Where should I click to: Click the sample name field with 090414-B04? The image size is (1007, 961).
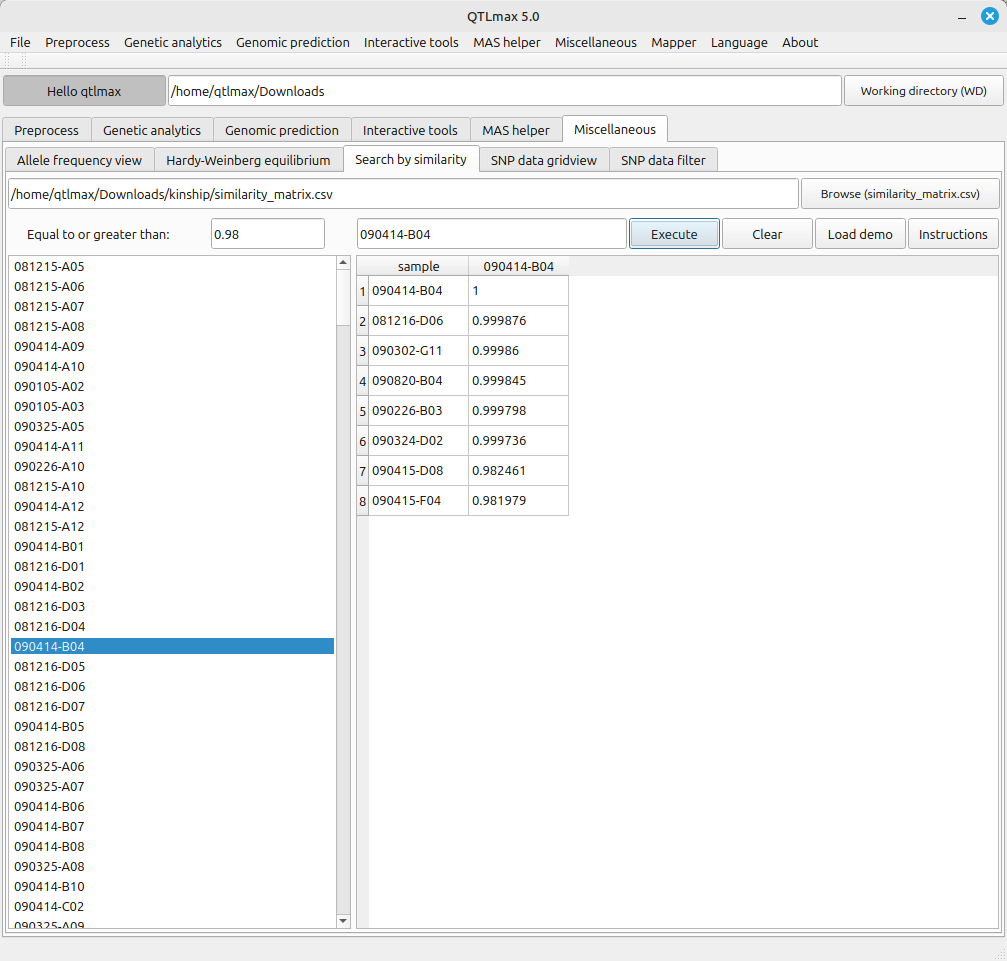click(491, 234)
